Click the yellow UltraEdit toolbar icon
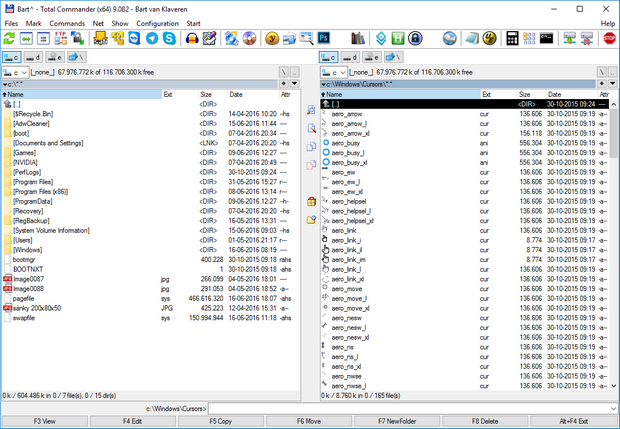 pos(490,38)
